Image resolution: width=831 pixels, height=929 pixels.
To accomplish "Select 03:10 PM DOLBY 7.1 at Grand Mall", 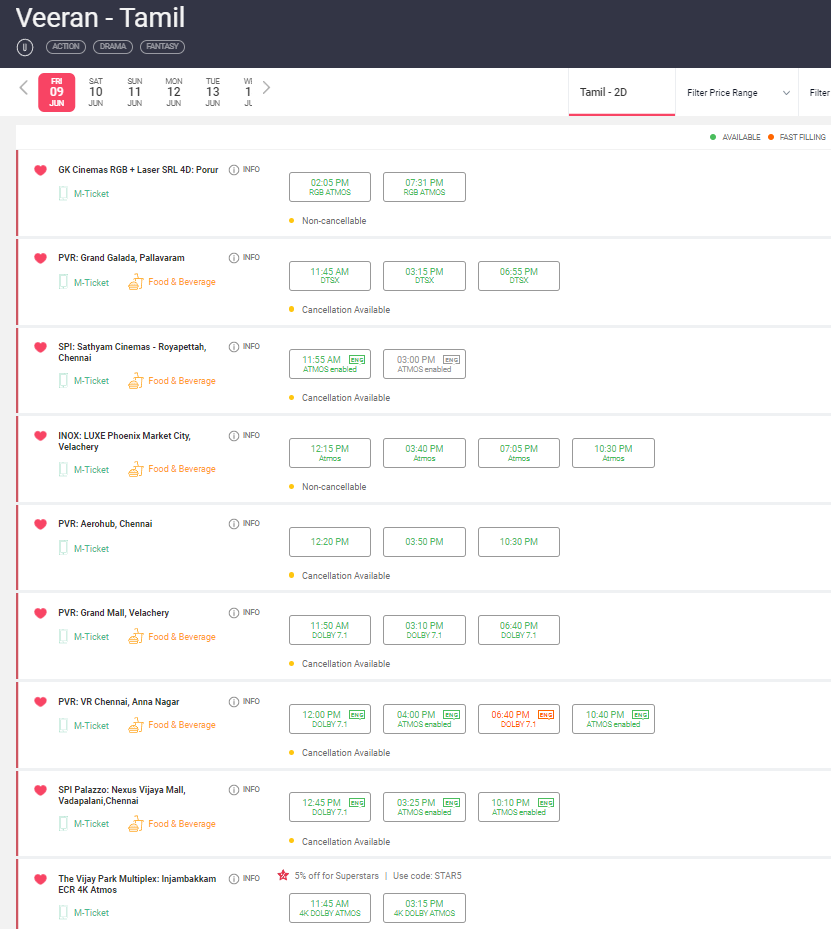I will point(424,630).
